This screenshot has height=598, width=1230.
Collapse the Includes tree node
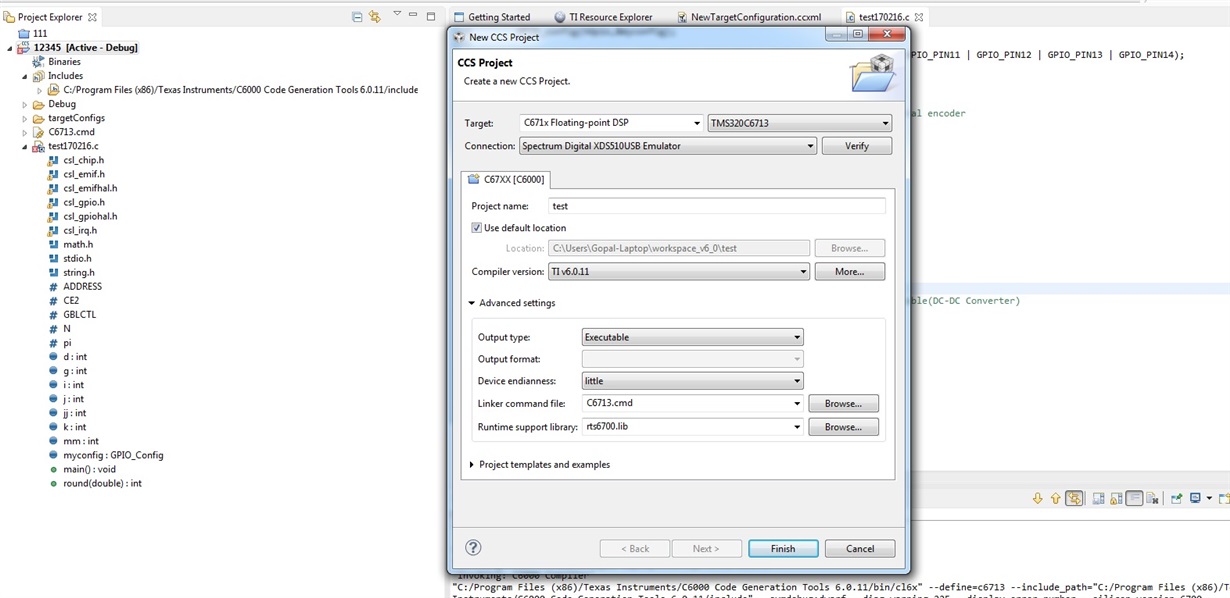(x=25, y=76)
